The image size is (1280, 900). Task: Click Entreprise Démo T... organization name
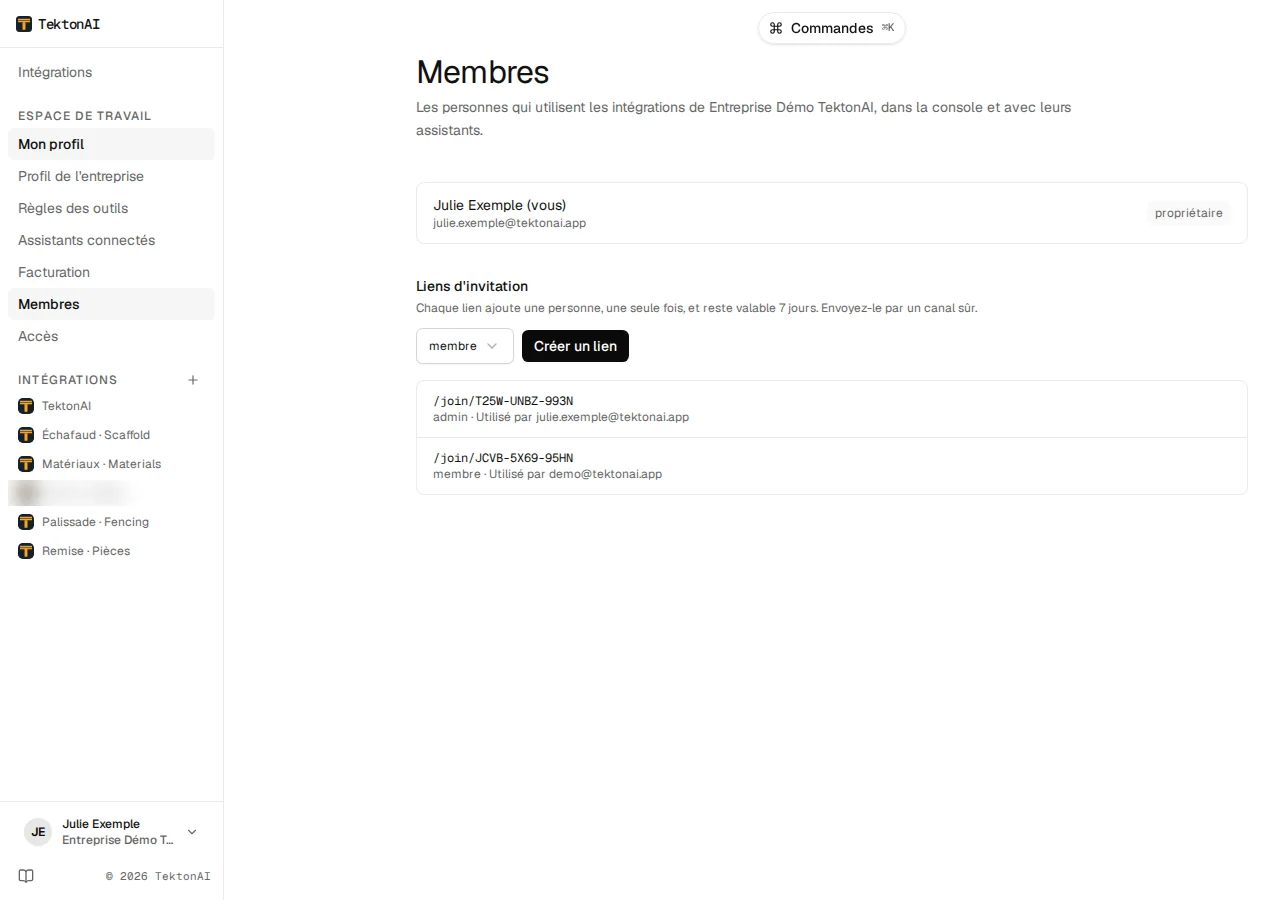tap(118, 840)
